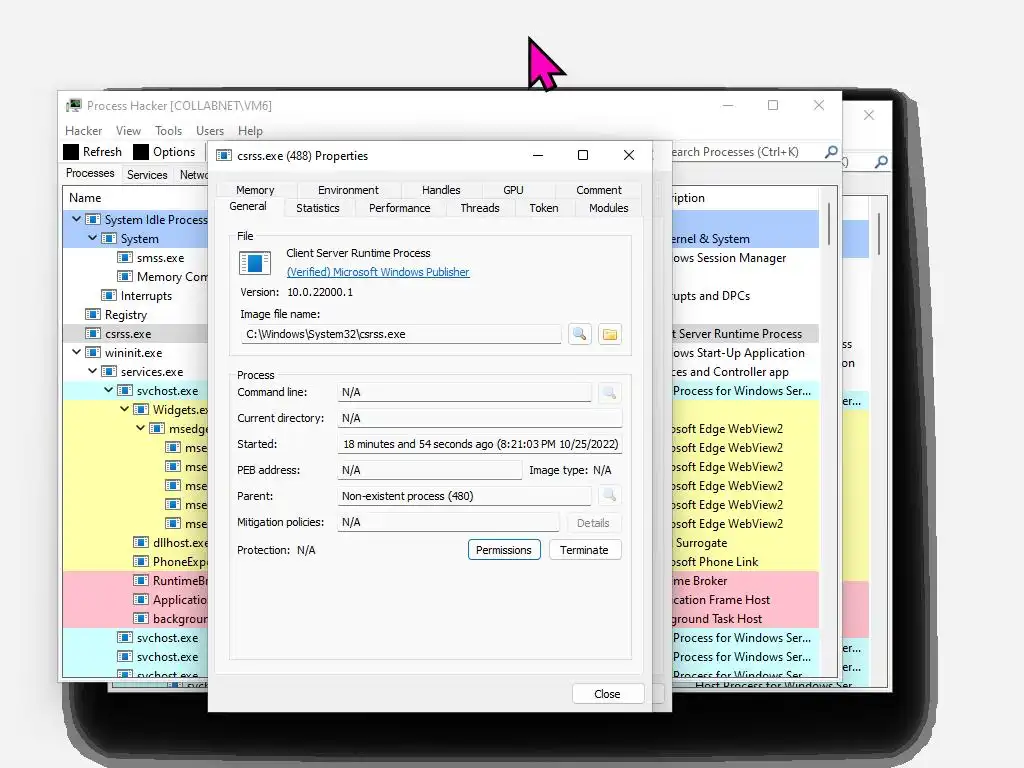This screenshot has height=768, width=1024.
Task: Open the Hacker menu
Action: point(84,131)
